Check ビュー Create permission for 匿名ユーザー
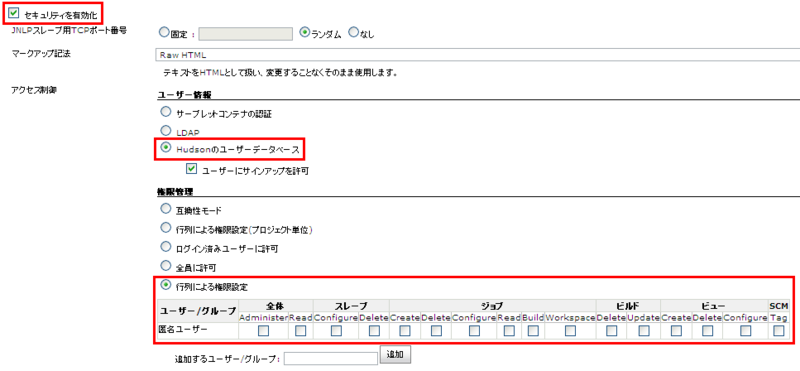 pyautogui.click(x=676, y=331)
